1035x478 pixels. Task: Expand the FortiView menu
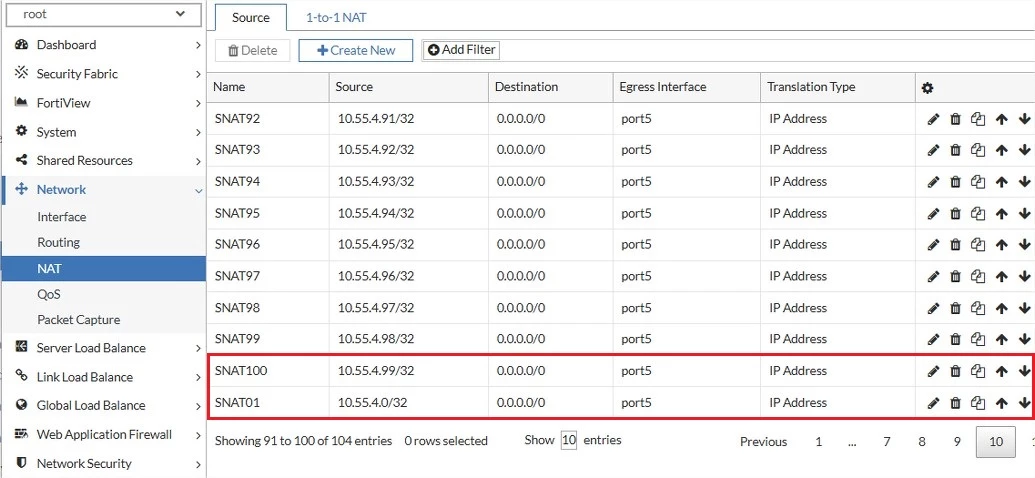coord(103,103)
